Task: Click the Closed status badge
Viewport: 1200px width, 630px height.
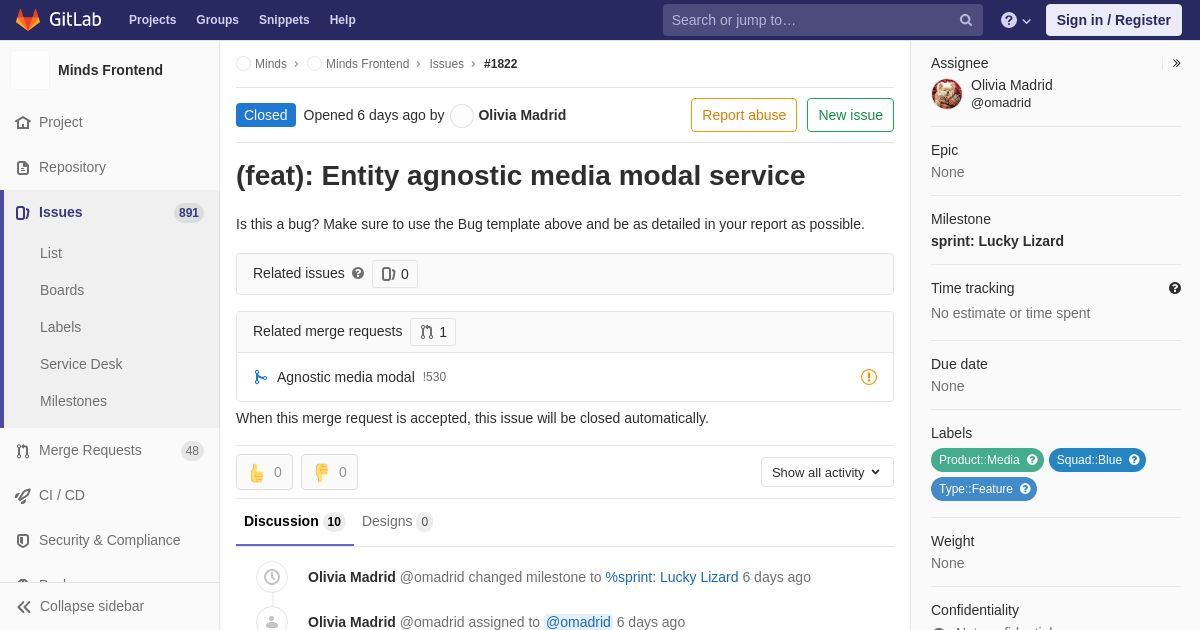Action: pyautogui.click(x=266, y=115)
